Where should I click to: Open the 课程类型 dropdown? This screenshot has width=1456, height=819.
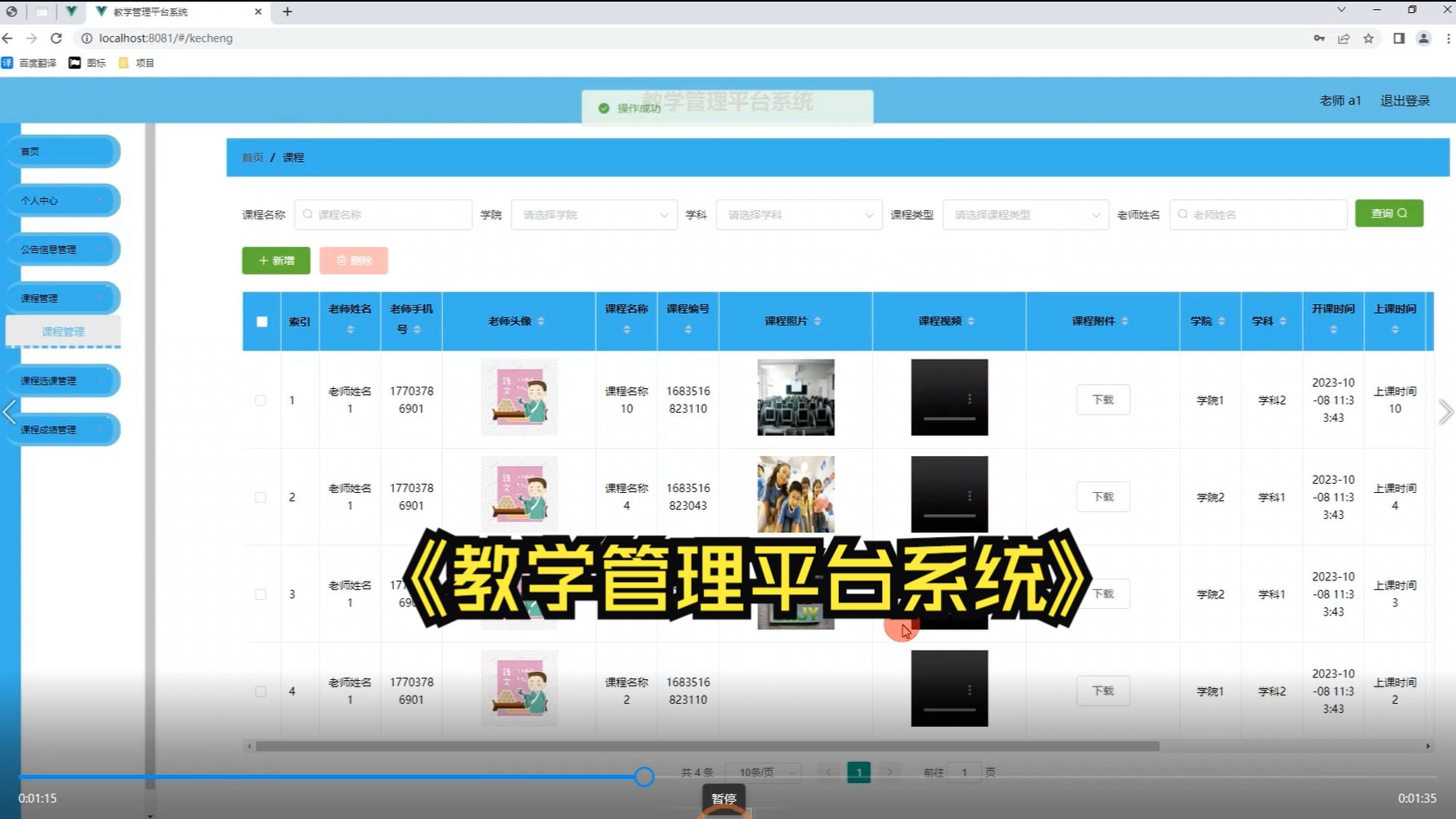tap(1025, 214)
